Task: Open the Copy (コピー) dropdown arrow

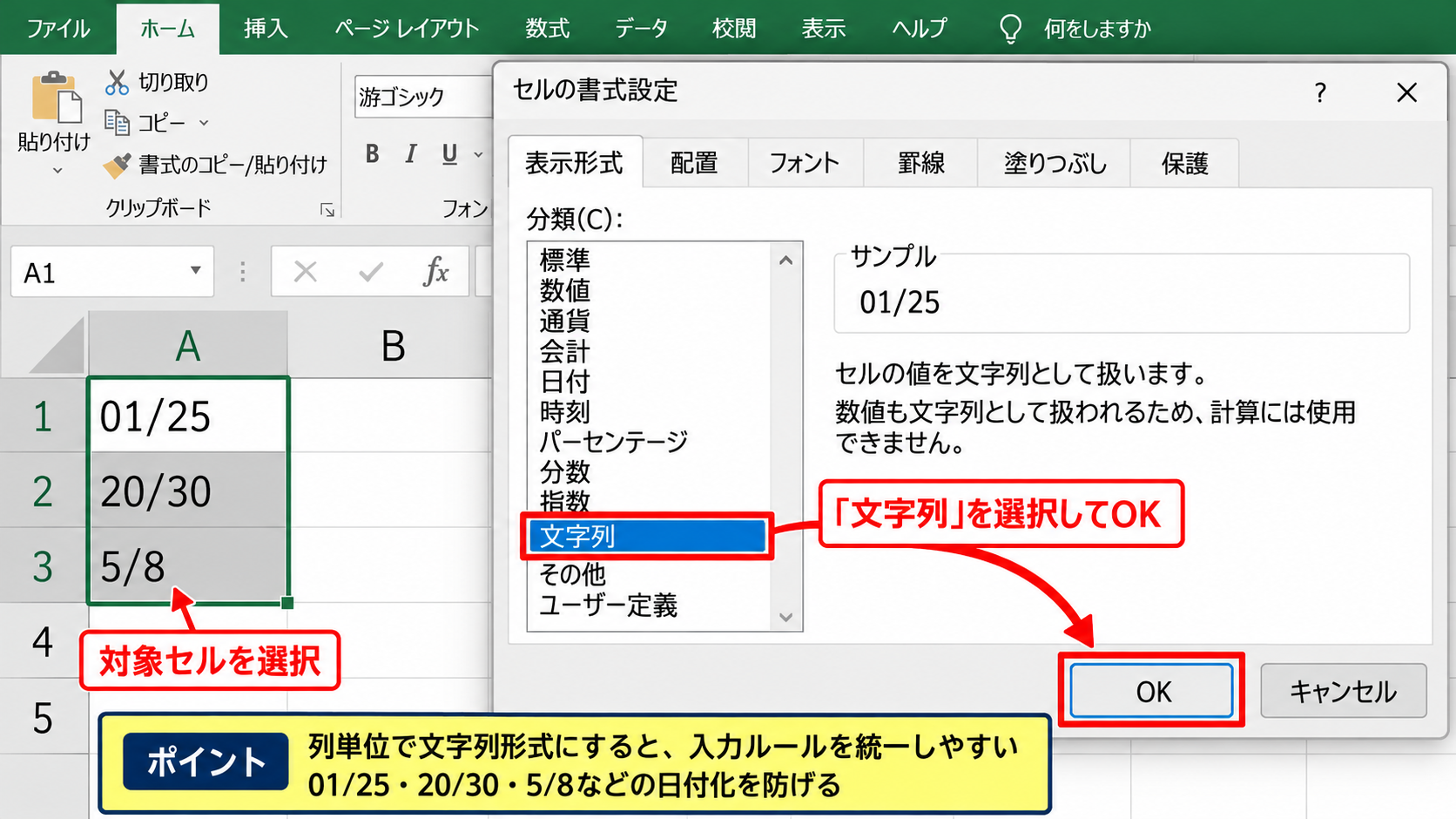Action: click(x=204, y=123)
